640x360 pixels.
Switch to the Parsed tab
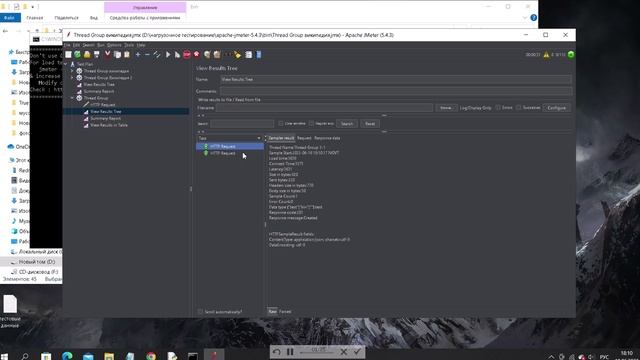[285, 311]
